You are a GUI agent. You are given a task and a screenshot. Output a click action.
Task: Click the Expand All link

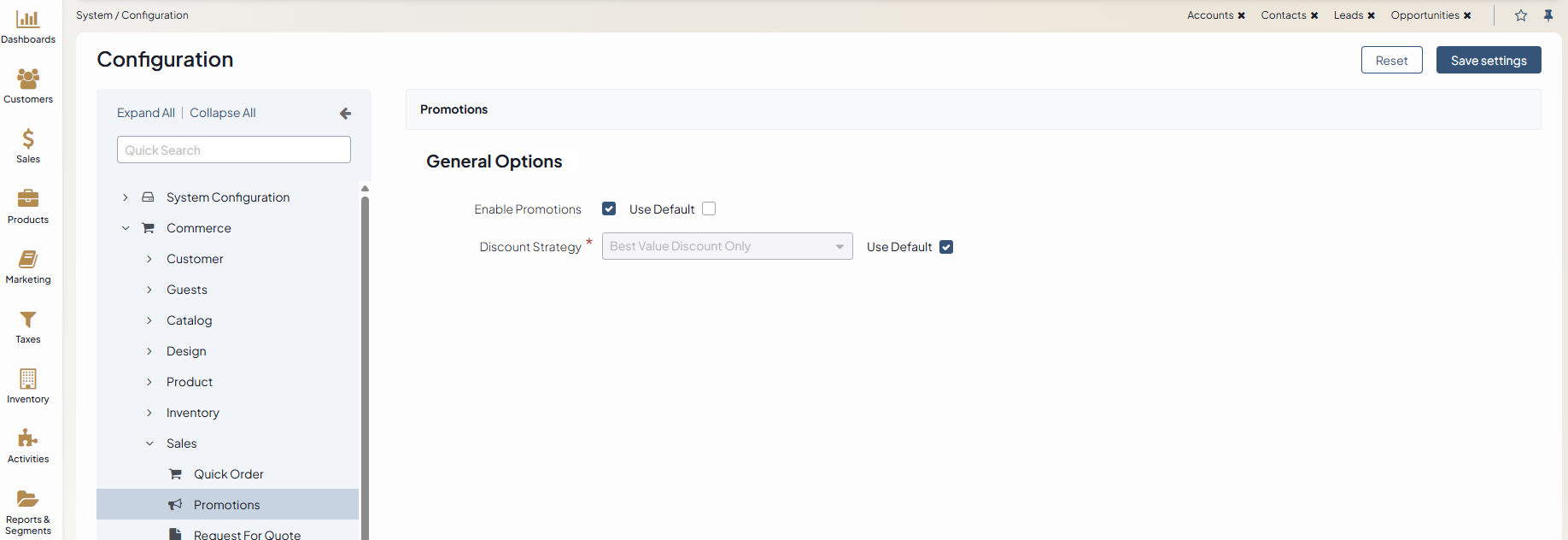145,113
